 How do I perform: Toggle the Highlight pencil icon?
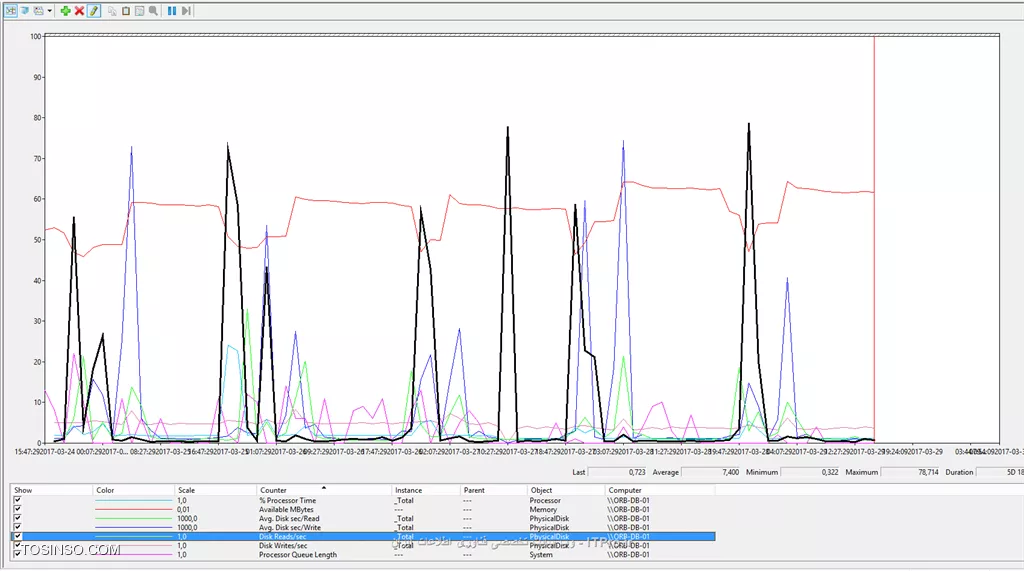[93, 10]
